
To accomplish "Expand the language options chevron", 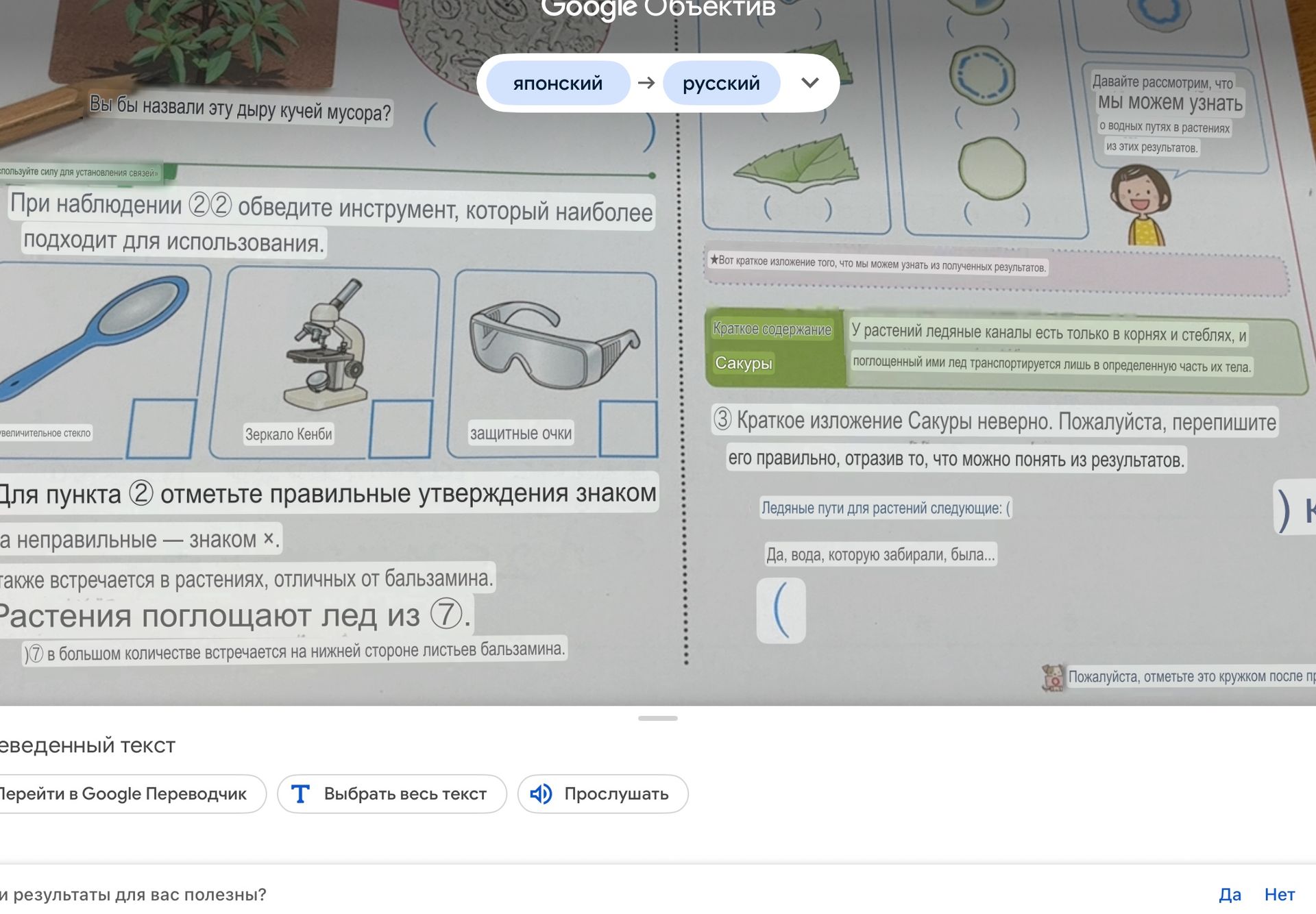I will coord(810,83).
